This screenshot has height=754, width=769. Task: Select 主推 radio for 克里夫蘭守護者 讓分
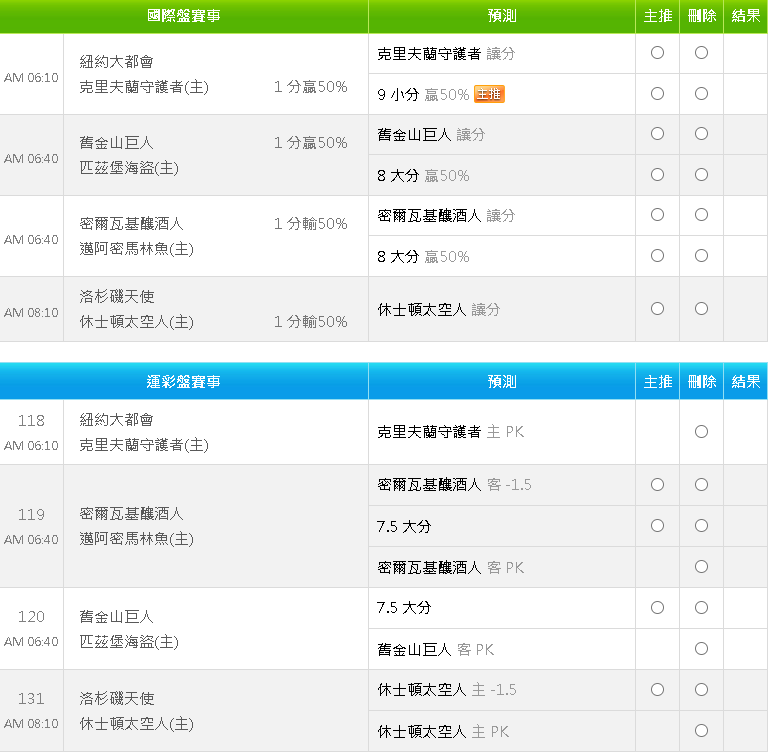click(x=657, y=52)
